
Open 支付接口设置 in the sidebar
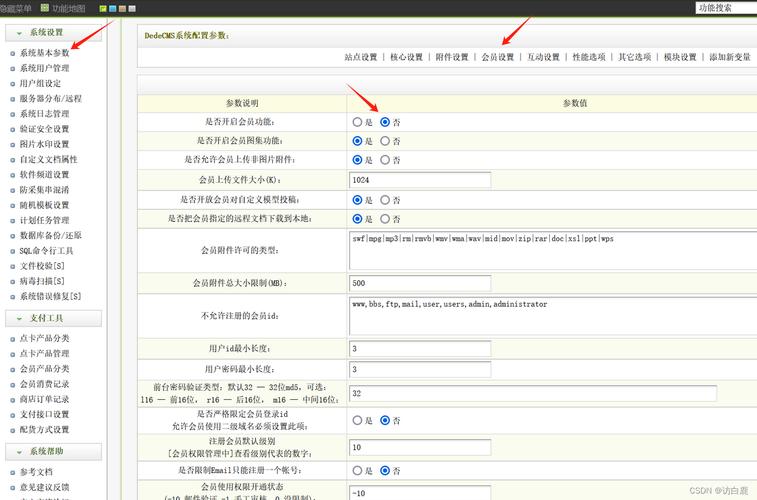point(44,415)
